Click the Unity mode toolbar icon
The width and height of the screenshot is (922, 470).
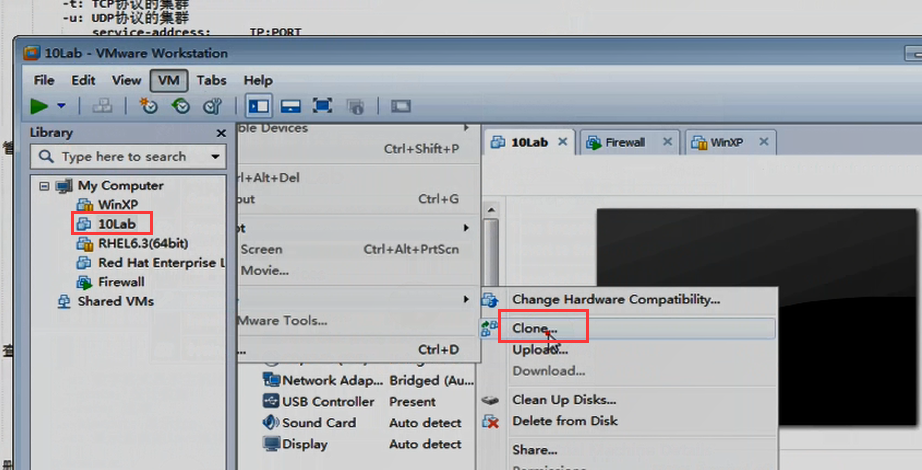click(355, 106)
